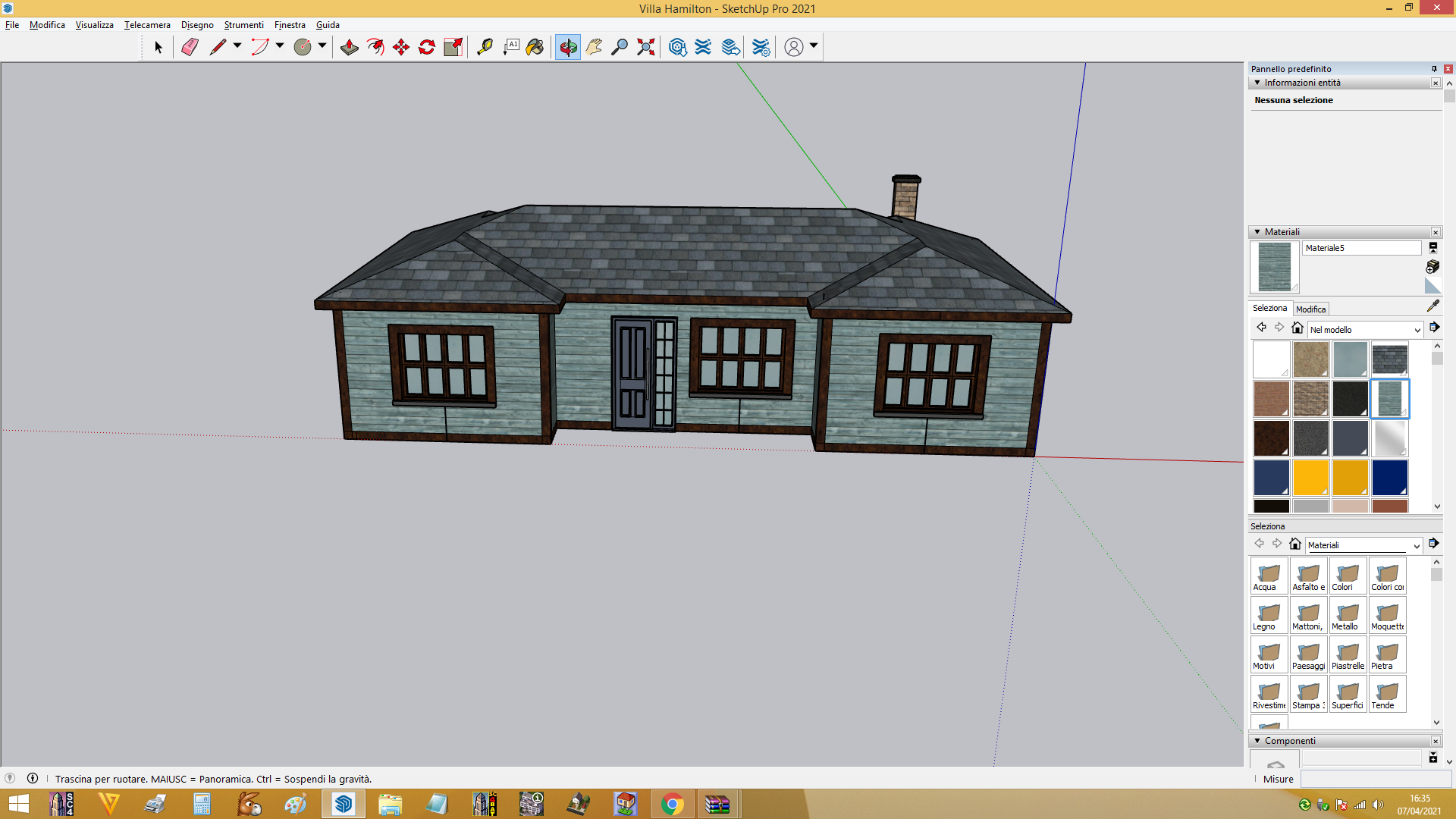Select the red brick material swatch
Image resolution: width=1456 pixels, height=819 pixels.
point(1271,399)
